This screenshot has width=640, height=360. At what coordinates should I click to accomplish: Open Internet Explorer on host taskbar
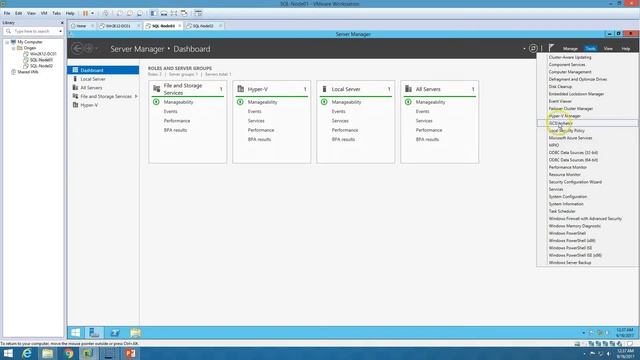pyautogui.click(x=27, y=353)
